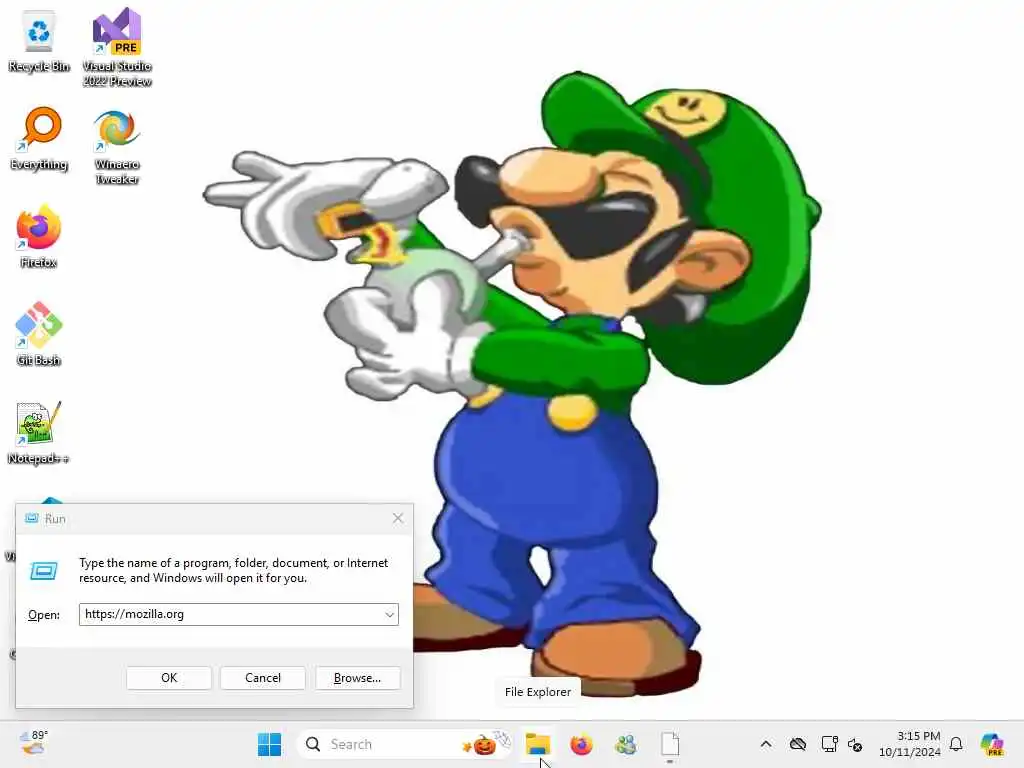The image size is (1024, 768).
Task: Open the Recycle Bin desktop icon
Action: pyautogui.click(x=39, y=42)
